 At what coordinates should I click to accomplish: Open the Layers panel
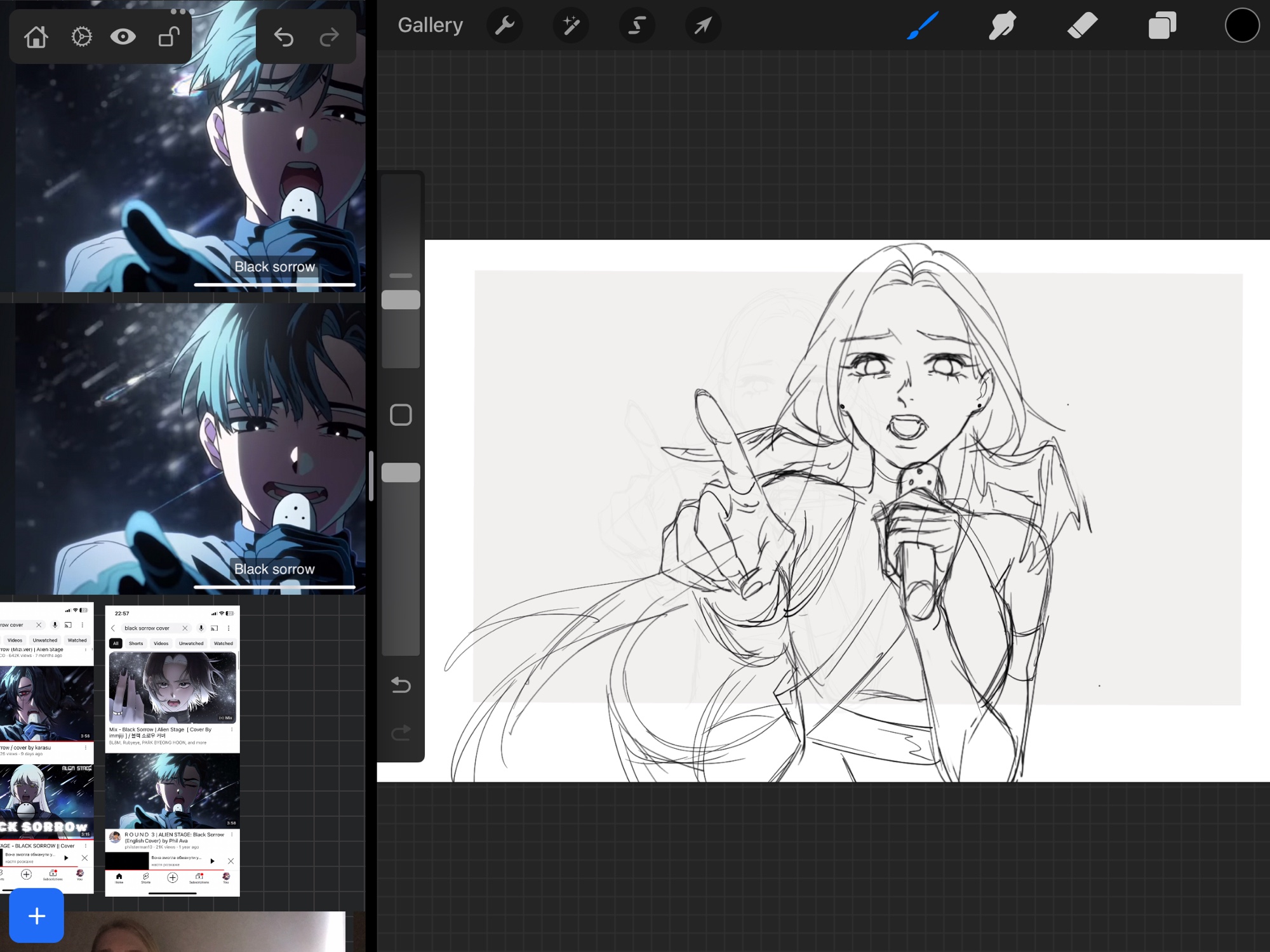1162,26
